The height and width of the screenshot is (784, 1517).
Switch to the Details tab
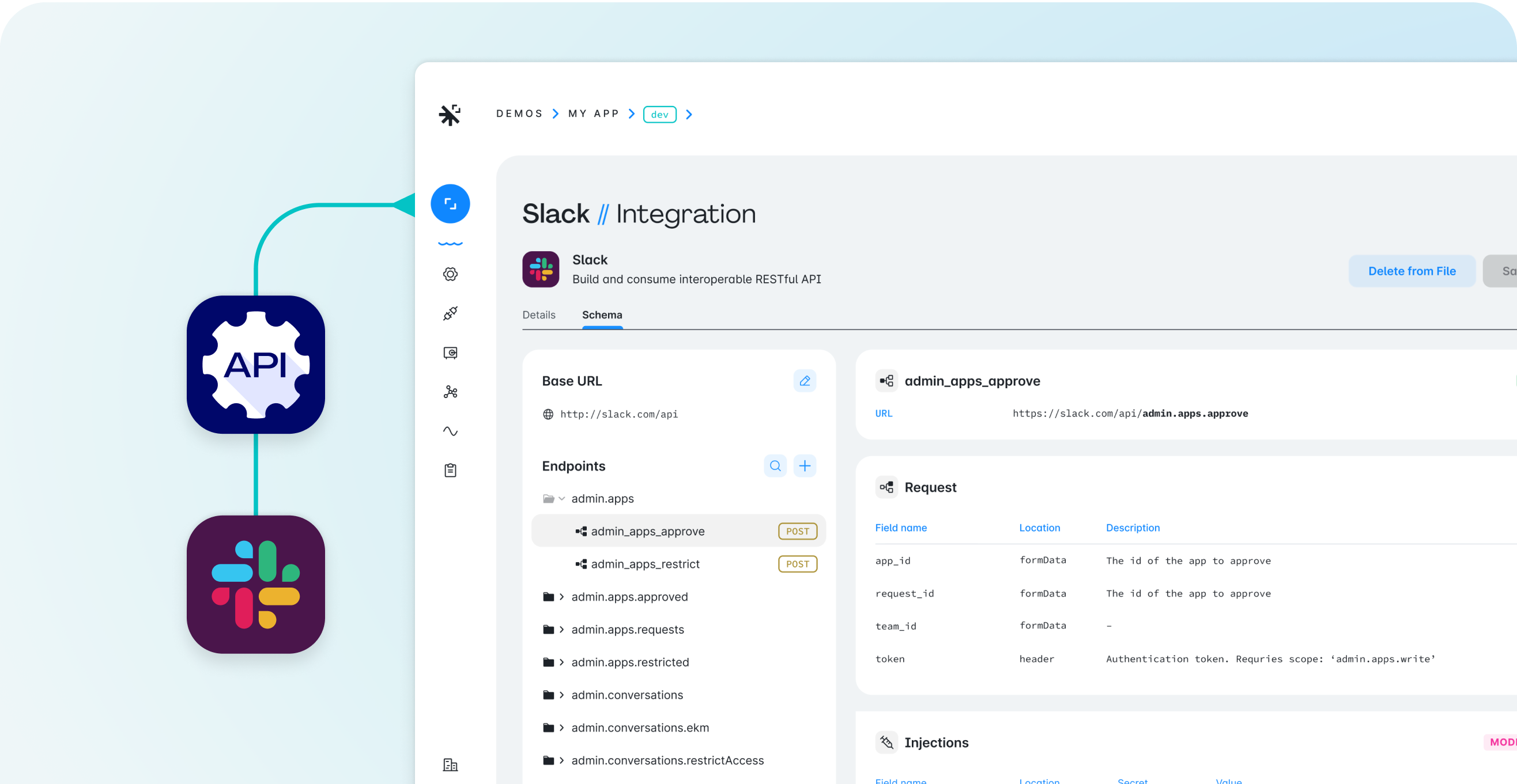538,315
